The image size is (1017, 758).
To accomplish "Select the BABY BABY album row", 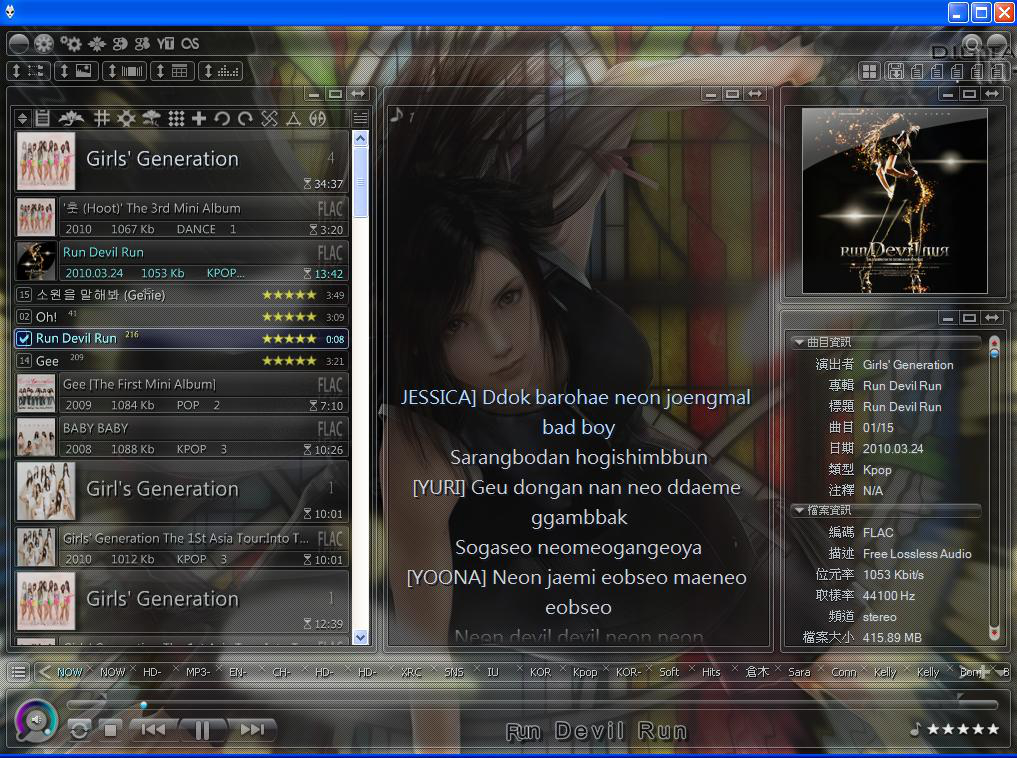I will [182, 438].
